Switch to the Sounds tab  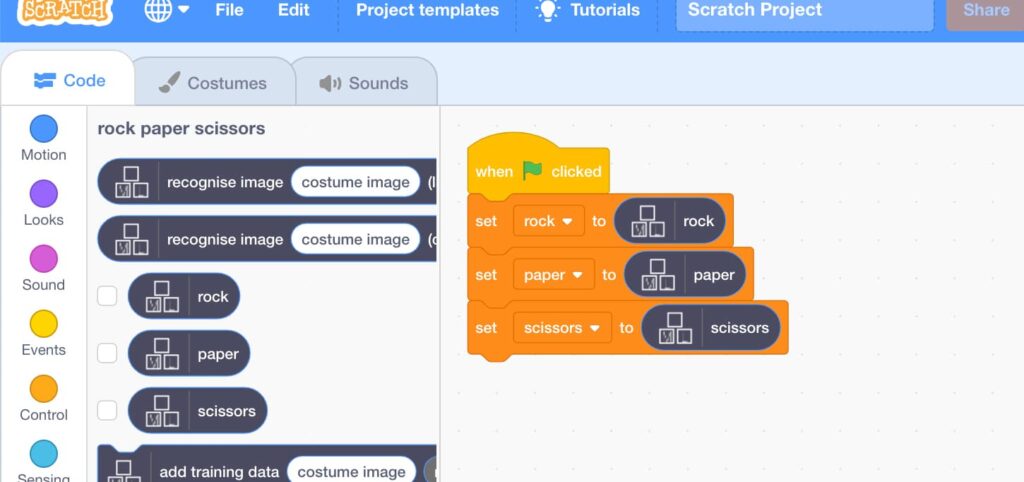[364, 83]
